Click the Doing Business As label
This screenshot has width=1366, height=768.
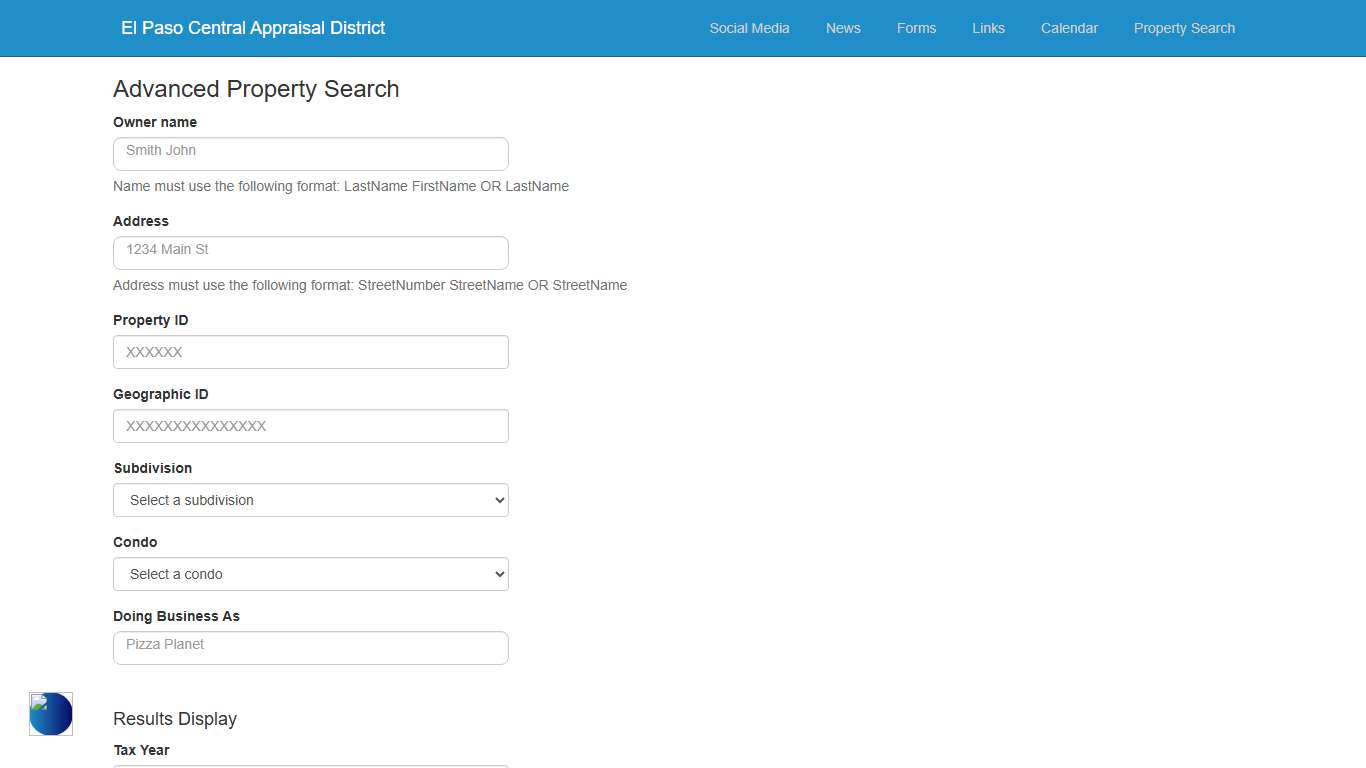[x=176, y=616]
